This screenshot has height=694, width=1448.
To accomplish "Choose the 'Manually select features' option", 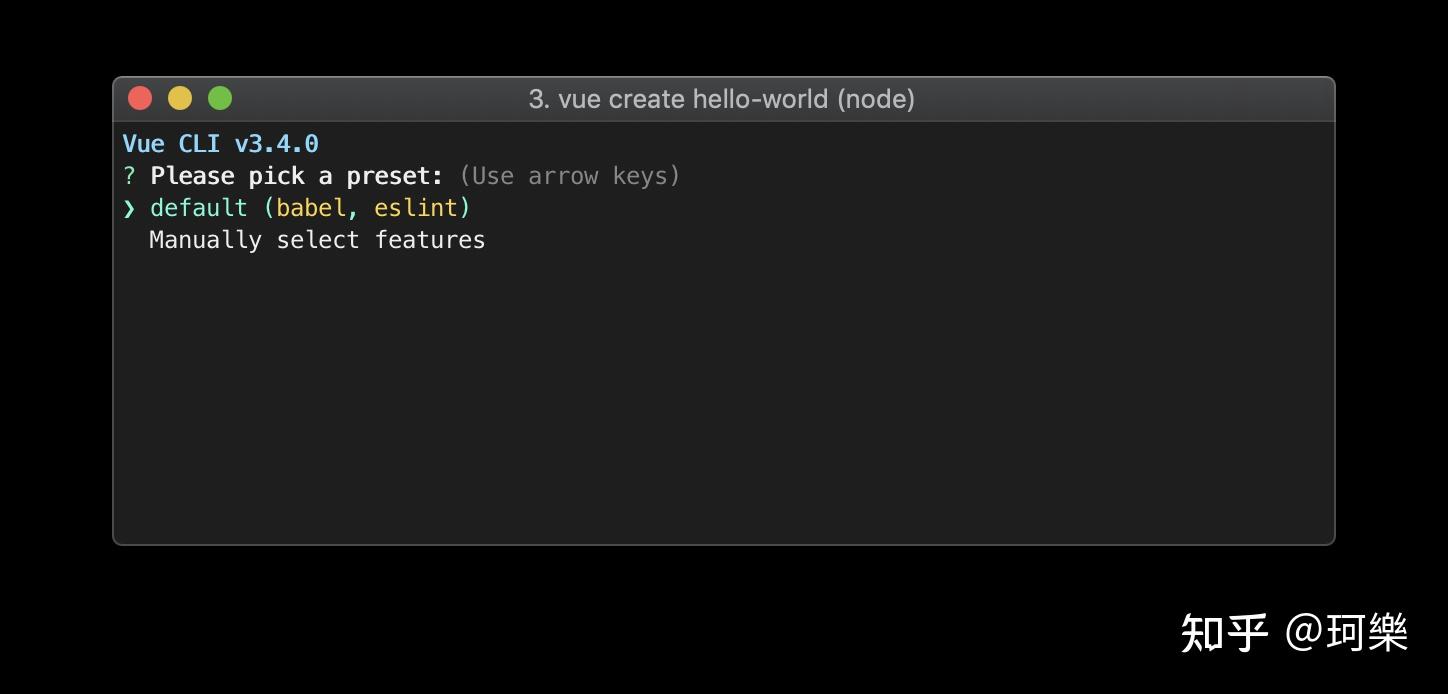I will pos(317,240).
